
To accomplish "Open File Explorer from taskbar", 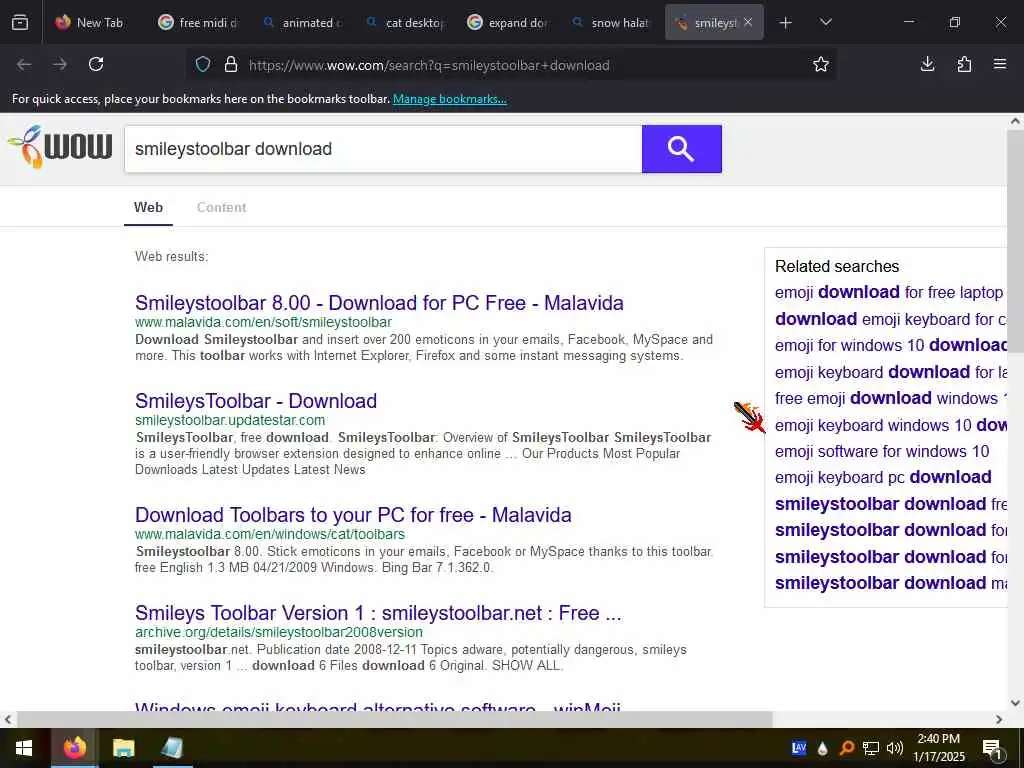I will 123,748.
